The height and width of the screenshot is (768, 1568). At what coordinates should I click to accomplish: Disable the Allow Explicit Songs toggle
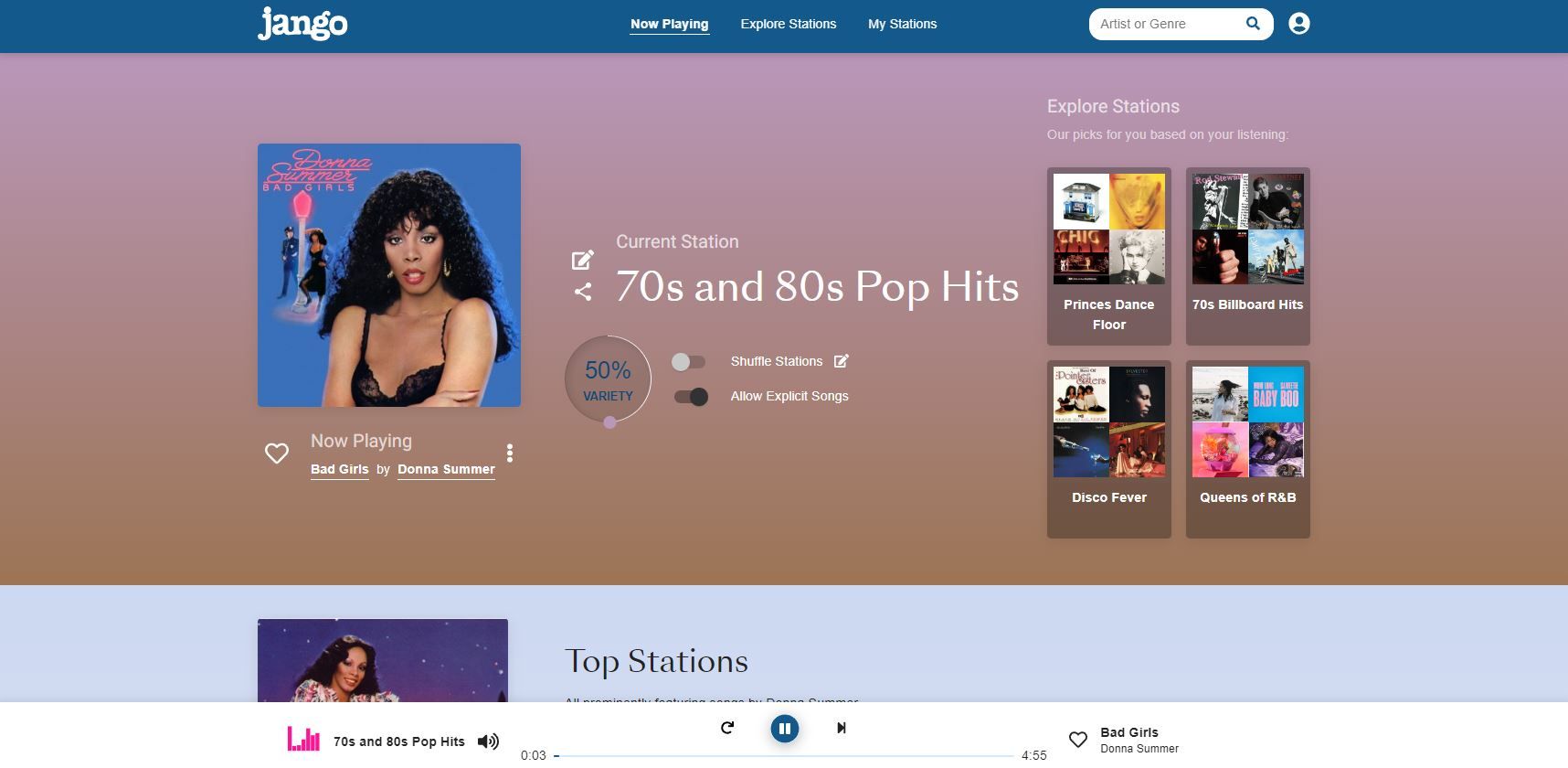(691, 397)
